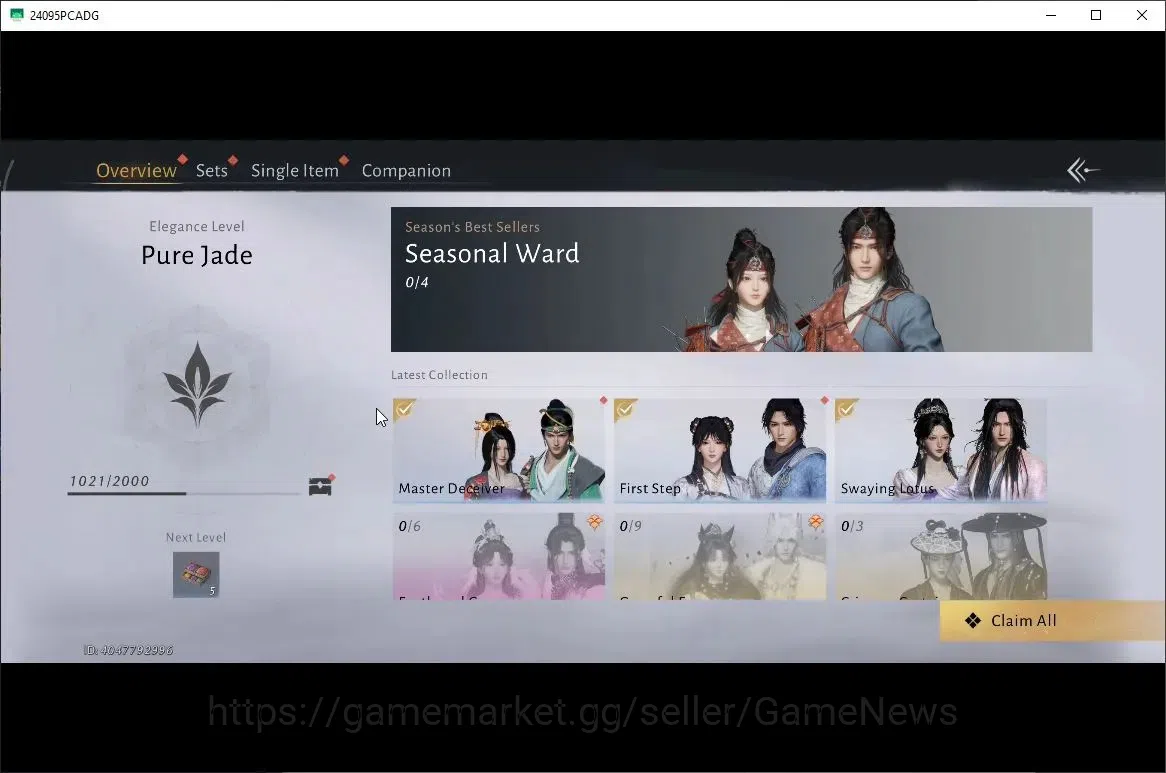The height and width of the screenshot is (773, 1166).
Task: Open the Swaying Lotus collection card
Action: 941,450
